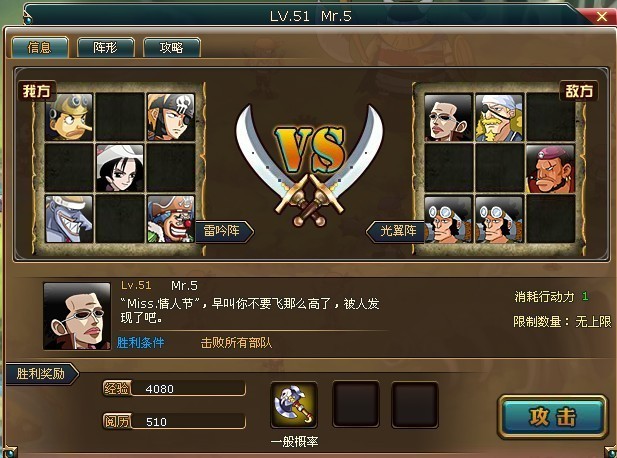Select the white cowboy hat woman portrait
Screen dimensions: 617x458
(120, 168)
